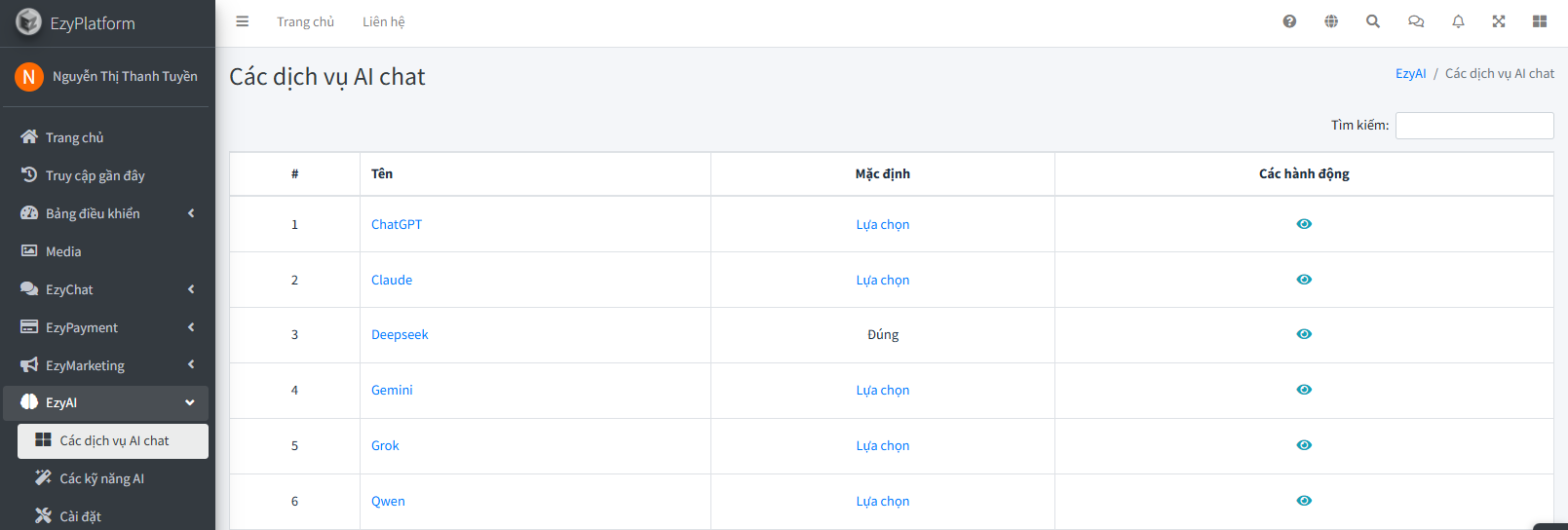Click the EzyPlatform logo icon

click(29, 21)
